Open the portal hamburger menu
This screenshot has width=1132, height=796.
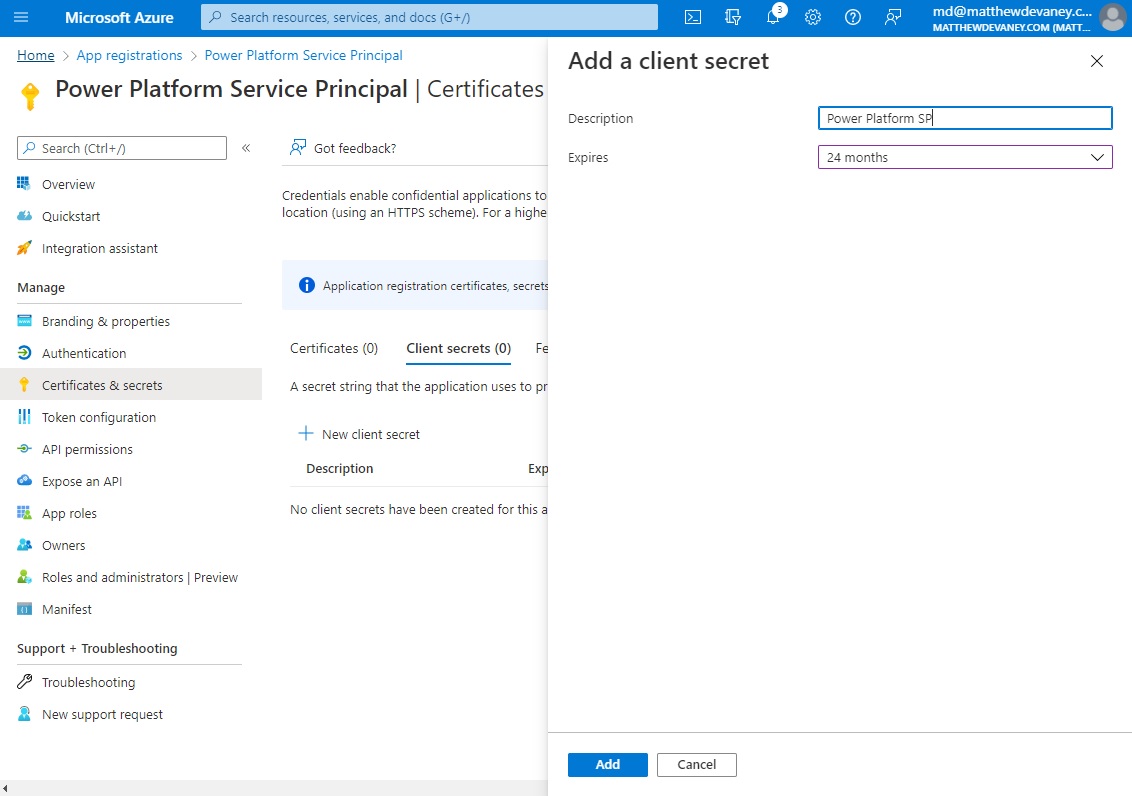(22, 17)
